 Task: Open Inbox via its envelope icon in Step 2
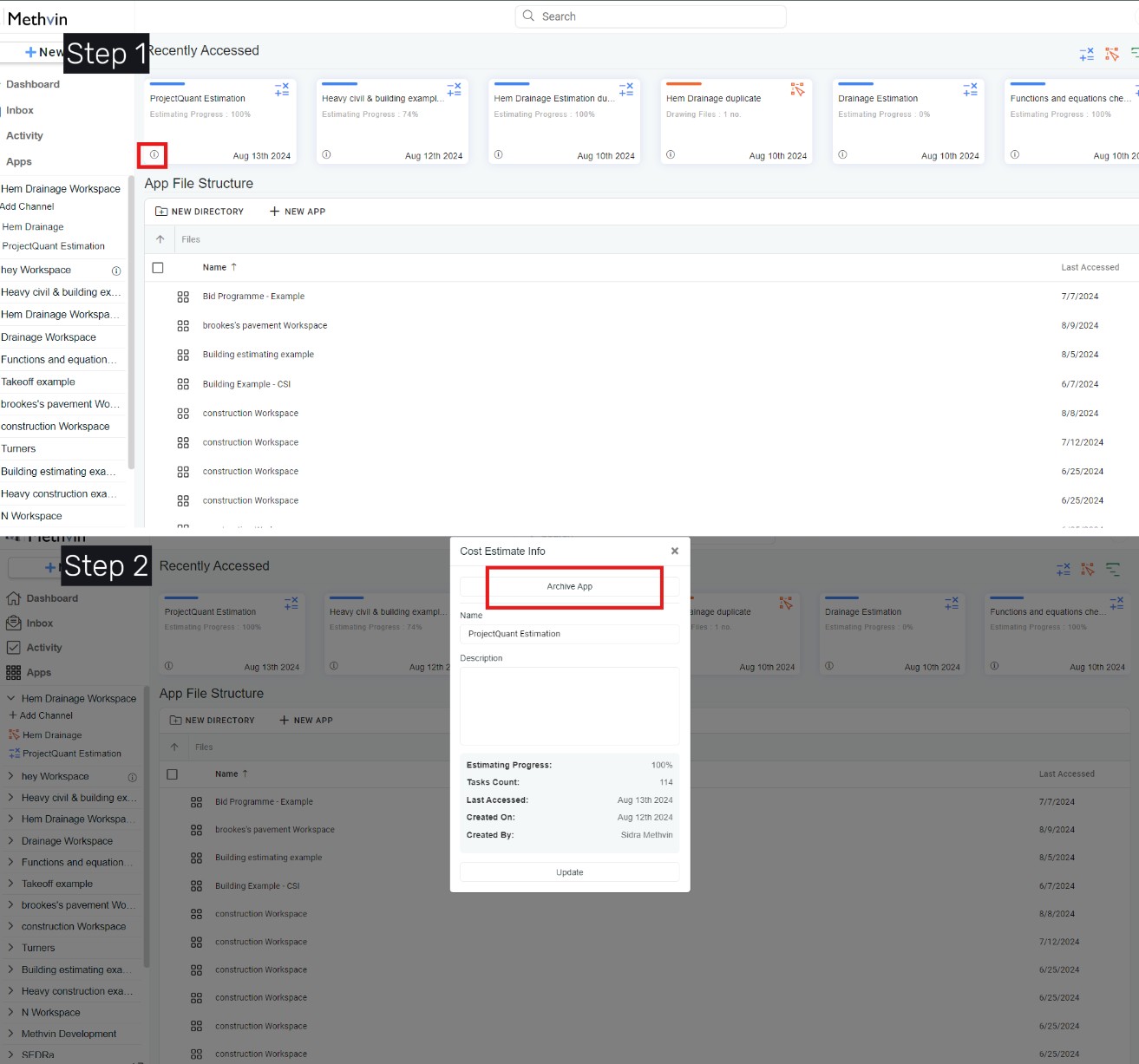click(13, 623)
